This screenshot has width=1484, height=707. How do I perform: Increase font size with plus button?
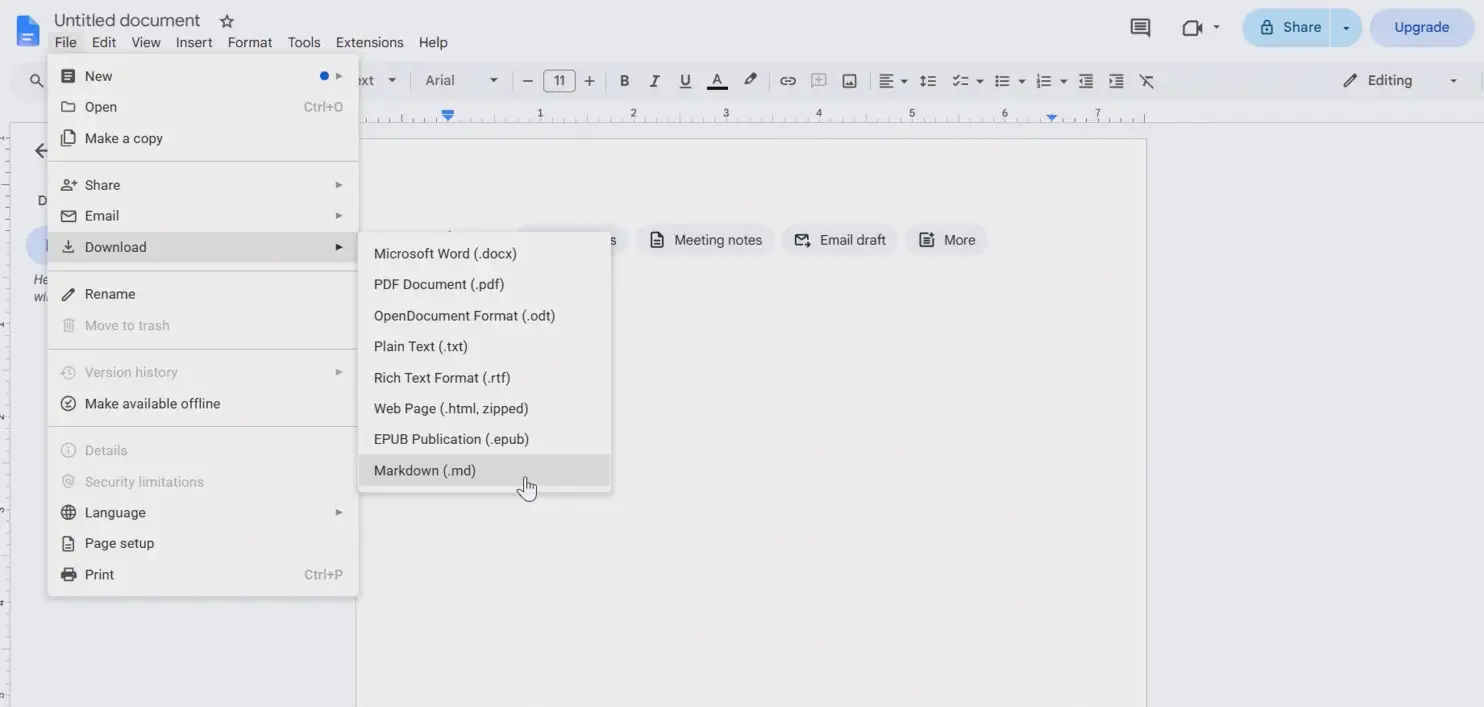[x=590, y=81]
